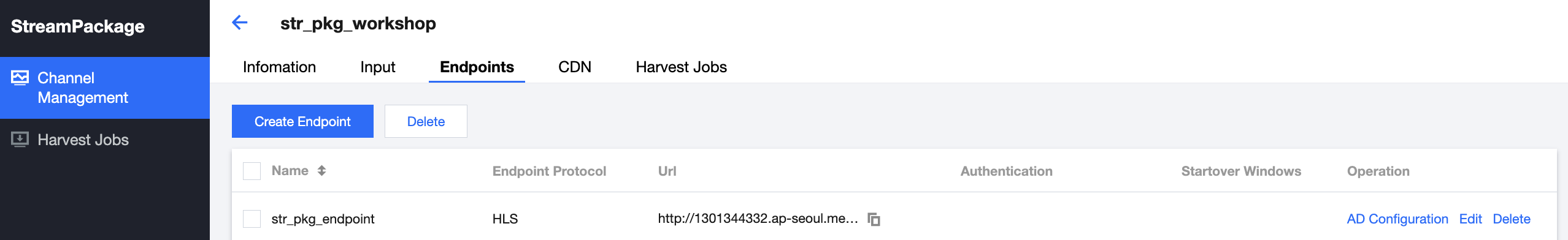This screenshot has width=1568, height=240.
Task: Click the Delete button beside Create Endpoint
Action: pos(426,121)
